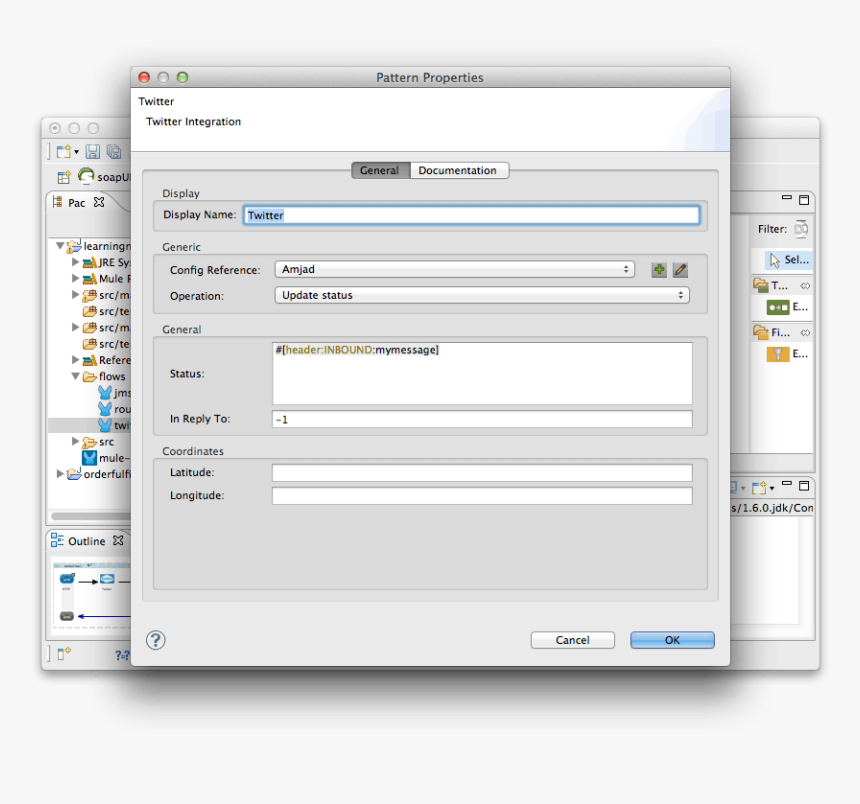Viewport: 860px width, 804px height.
Task: Click the Select tool in palette
Action: pos(789,260)
